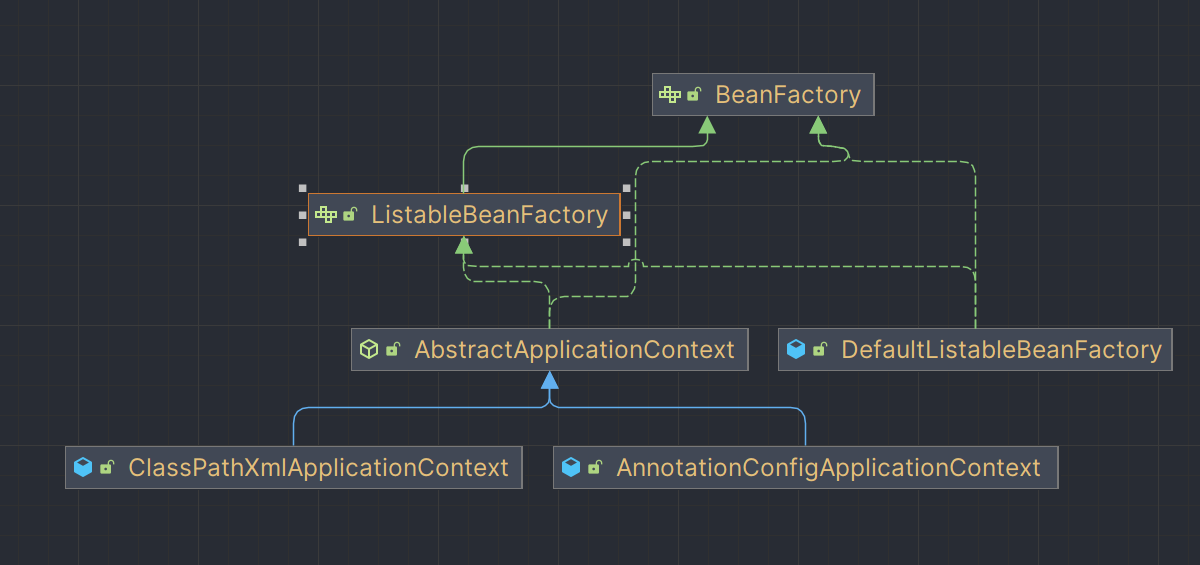
Task: Click the ListableBeanFactory node label text
Action: (489, 214)
